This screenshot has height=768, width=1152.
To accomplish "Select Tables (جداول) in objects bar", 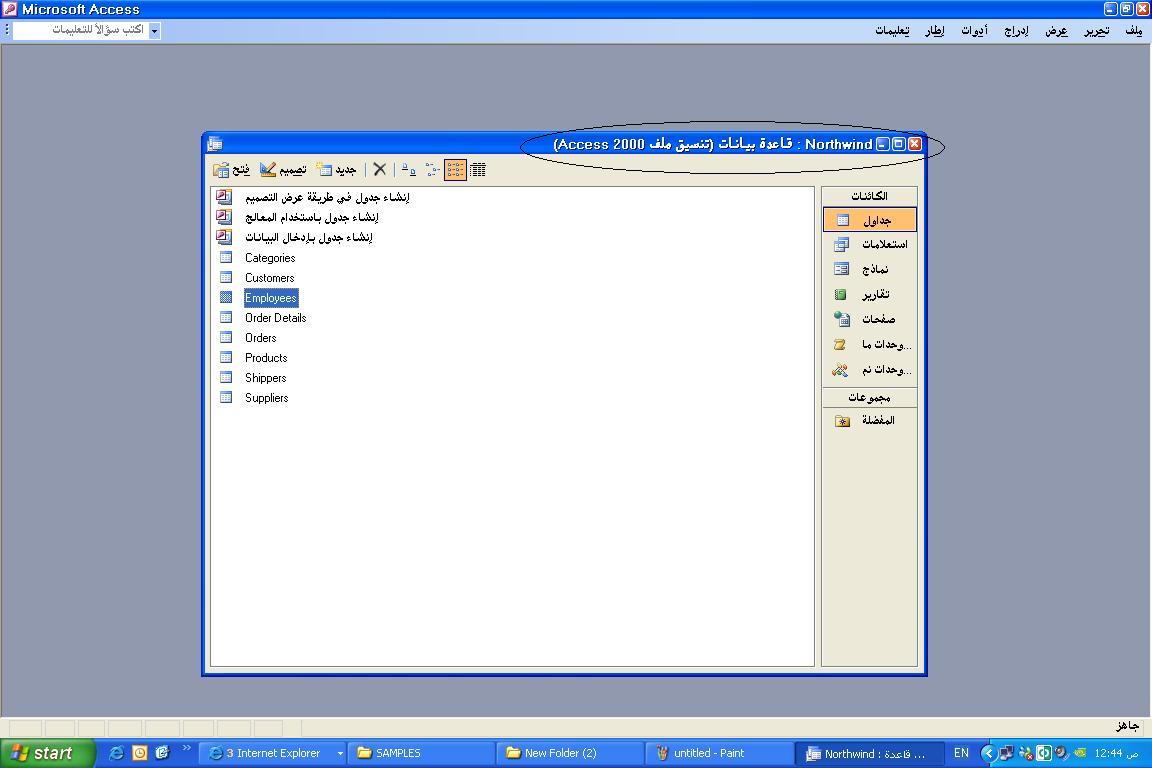I will pyautogui.click(x=870, y=220).
